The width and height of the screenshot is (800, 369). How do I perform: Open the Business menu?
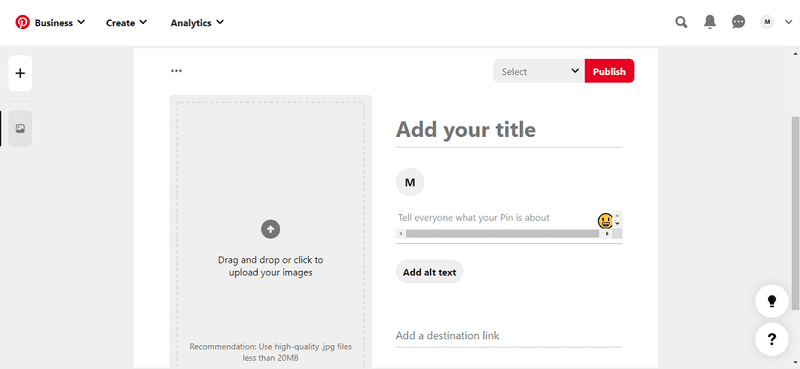tap(59, 22)
